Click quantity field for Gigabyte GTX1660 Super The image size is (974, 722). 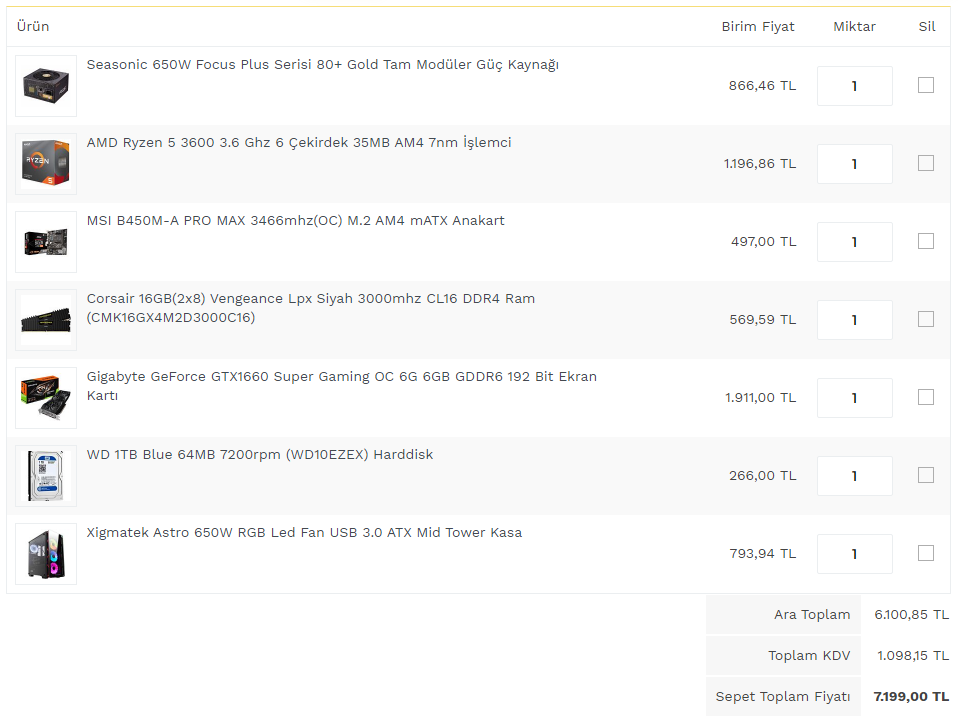(855, 398)
